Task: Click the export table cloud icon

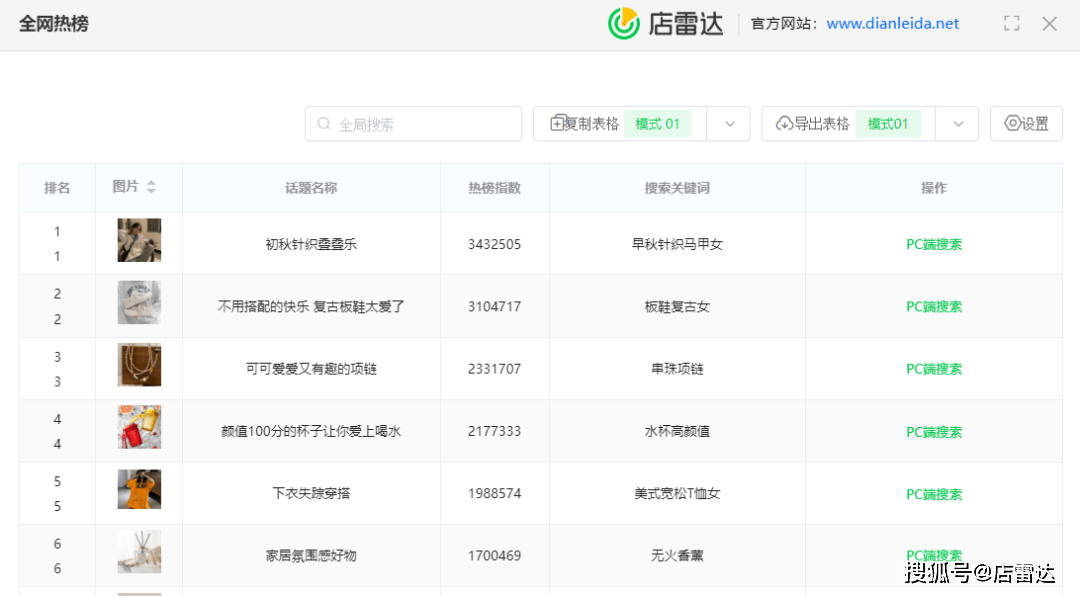Action: tap(784, 124)
